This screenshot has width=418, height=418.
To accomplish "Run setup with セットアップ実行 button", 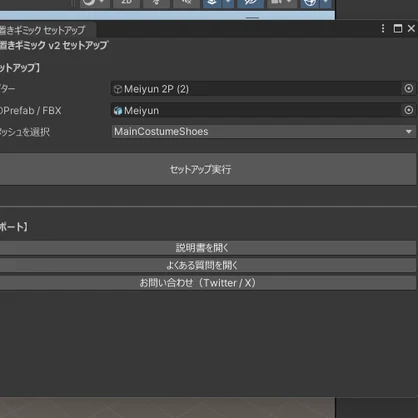I will 207,169.
